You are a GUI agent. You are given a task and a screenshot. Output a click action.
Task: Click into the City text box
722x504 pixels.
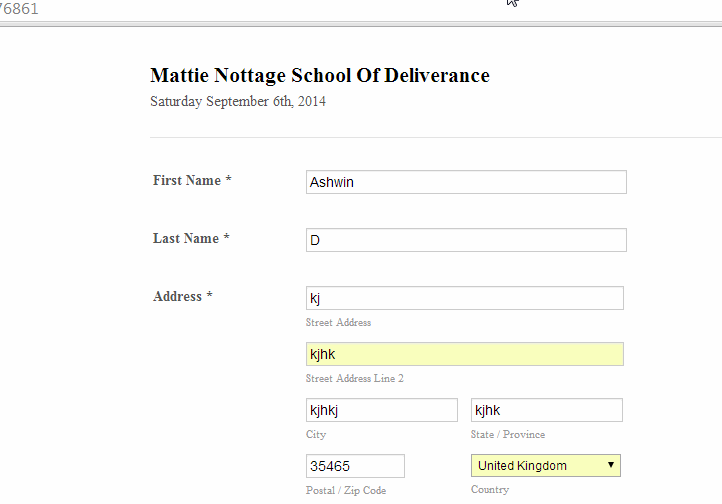pos(381,410)
